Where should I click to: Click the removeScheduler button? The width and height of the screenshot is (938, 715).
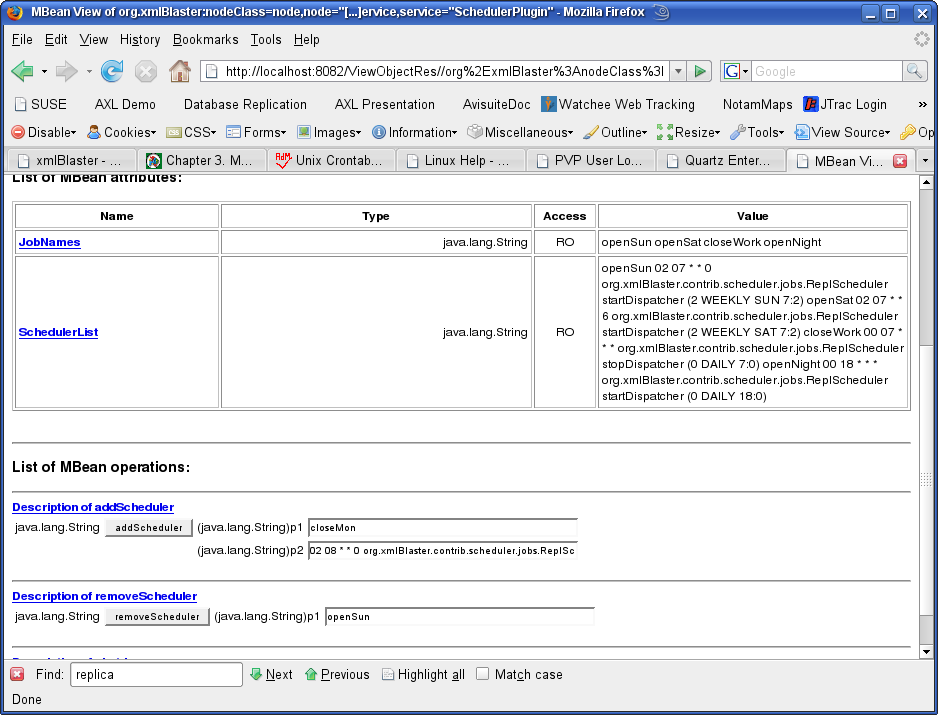[x=157, y=617]
